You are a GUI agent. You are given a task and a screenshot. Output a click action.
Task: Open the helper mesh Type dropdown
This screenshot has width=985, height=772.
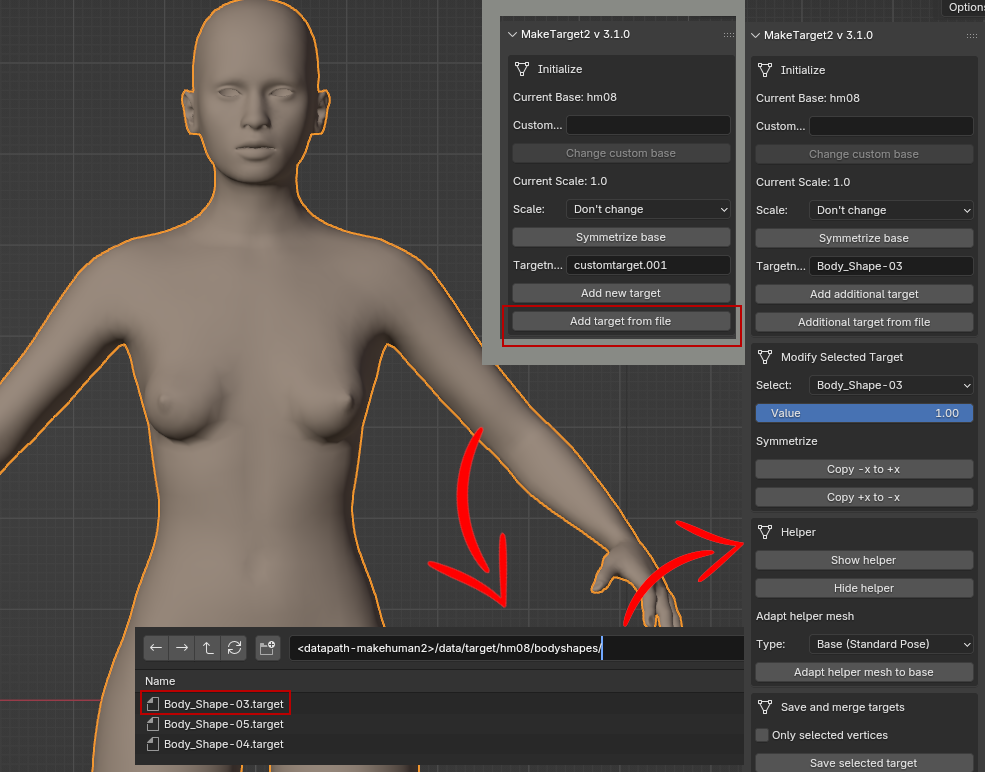(891, 644)
